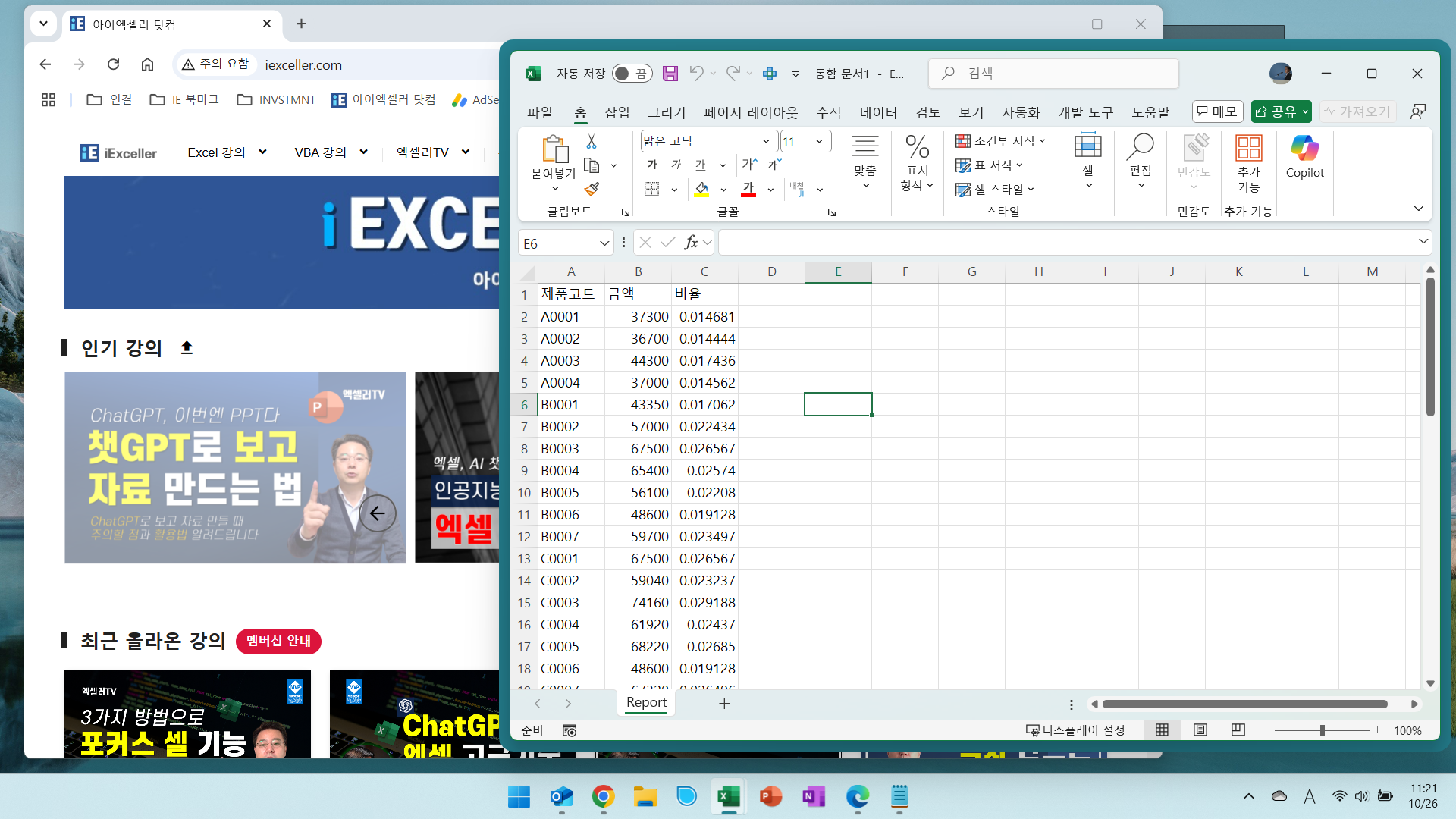Open Copilot from the ribbon
This screenshot has height=819, width=1456.
(1304, 157)
